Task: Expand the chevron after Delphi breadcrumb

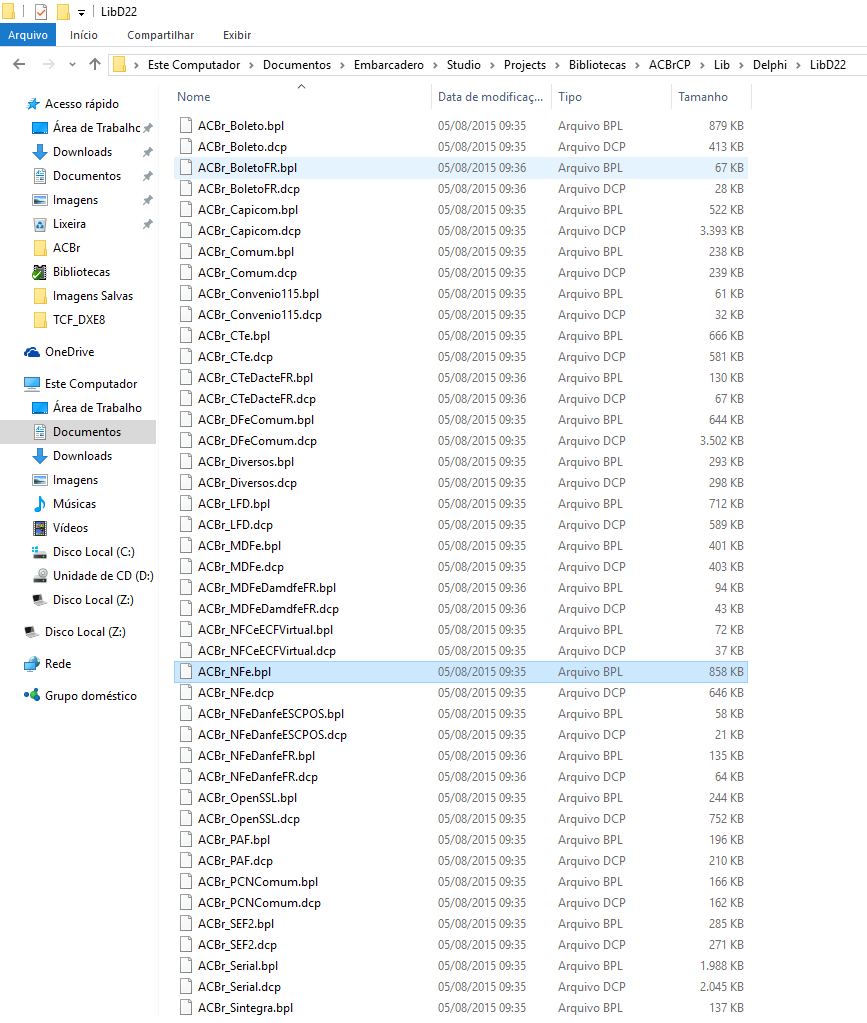Action: 798,65
